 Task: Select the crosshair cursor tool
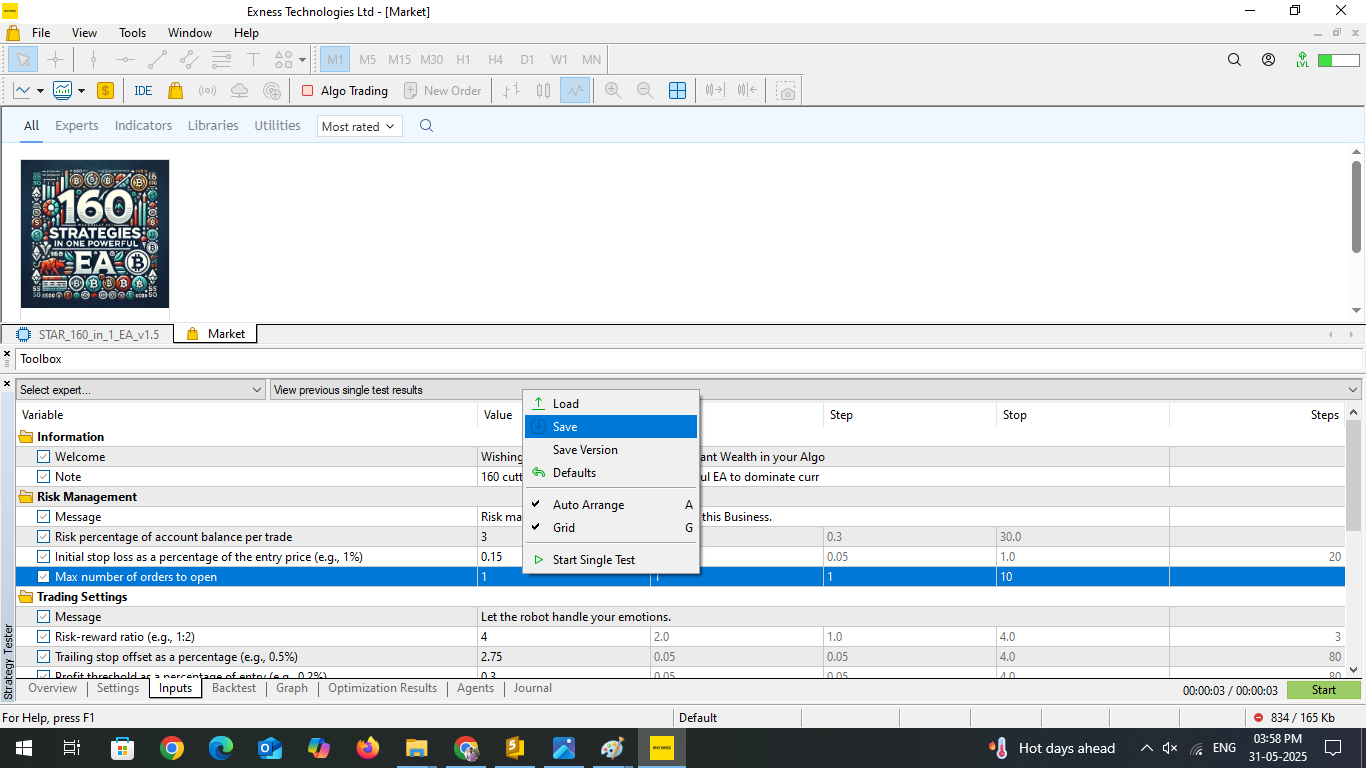coord(56,59)
